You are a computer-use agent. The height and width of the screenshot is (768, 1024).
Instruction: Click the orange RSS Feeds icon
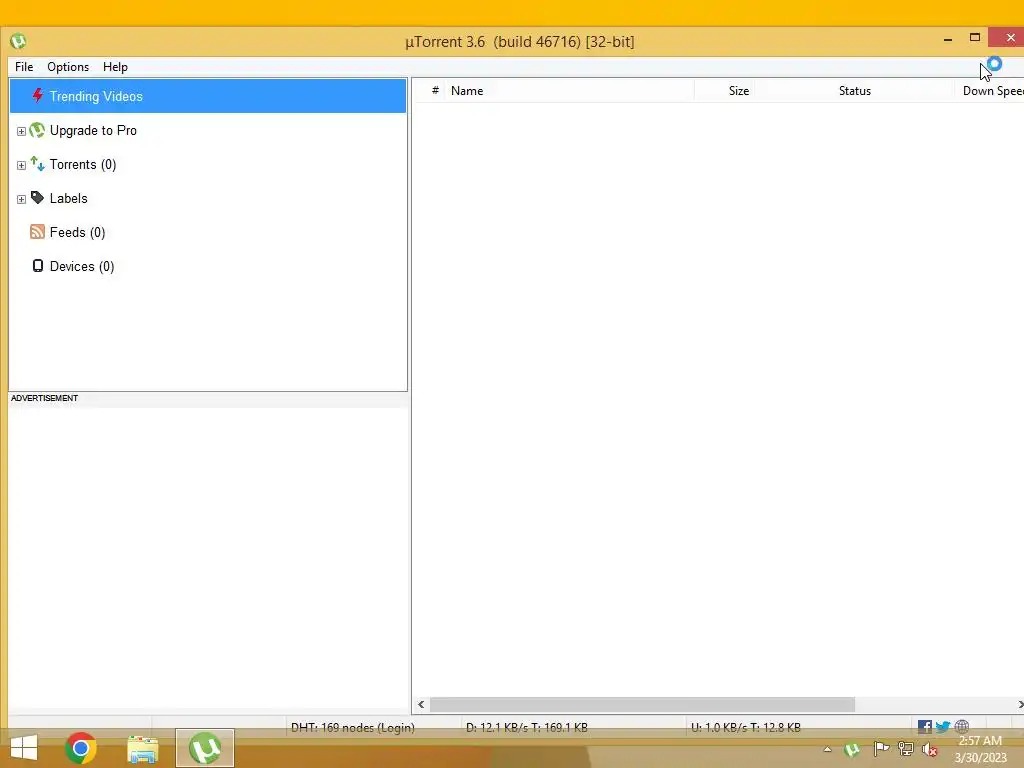click(x=37, y=232)
